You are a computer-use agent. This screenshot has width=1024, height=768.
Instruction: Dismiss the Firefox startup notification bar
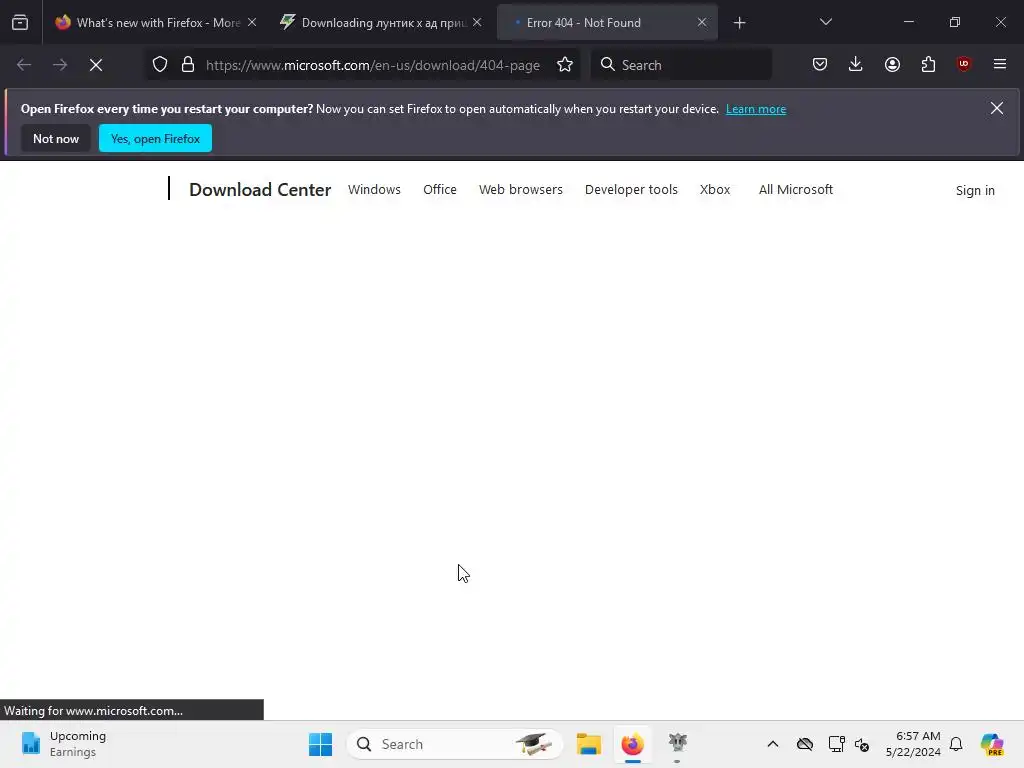click(x=997, y=108)
